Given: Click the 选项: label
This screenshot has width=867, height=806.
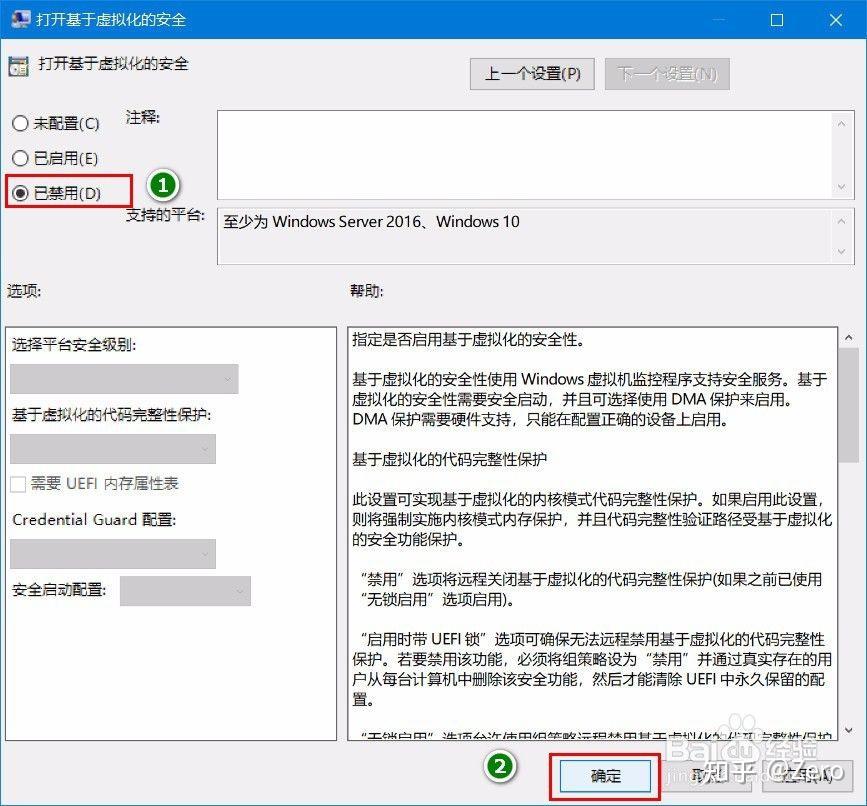Looking at the screenshot, I should tap(24, 290).
